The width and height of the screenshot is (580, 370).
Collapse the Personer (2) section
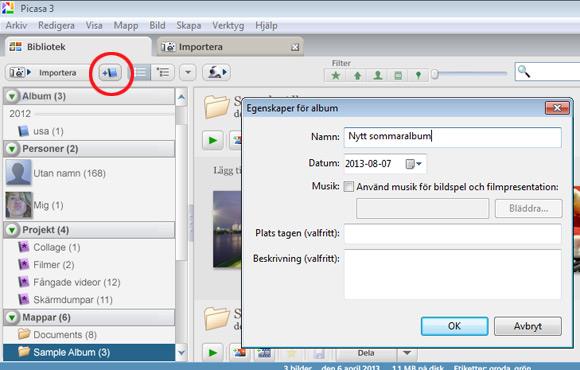[x=12, y=149]
